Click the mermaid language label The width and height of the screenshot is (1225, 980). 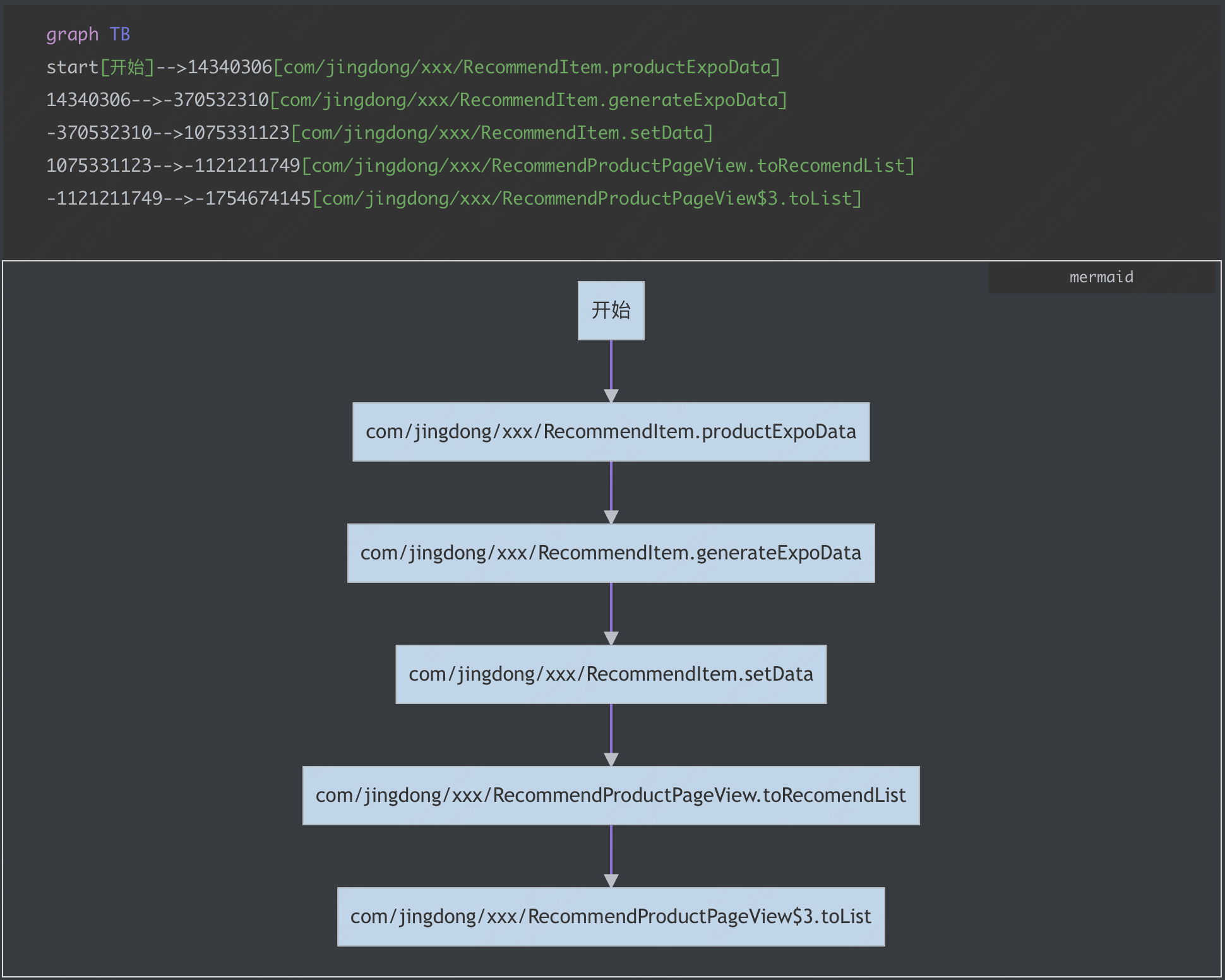1101,277
